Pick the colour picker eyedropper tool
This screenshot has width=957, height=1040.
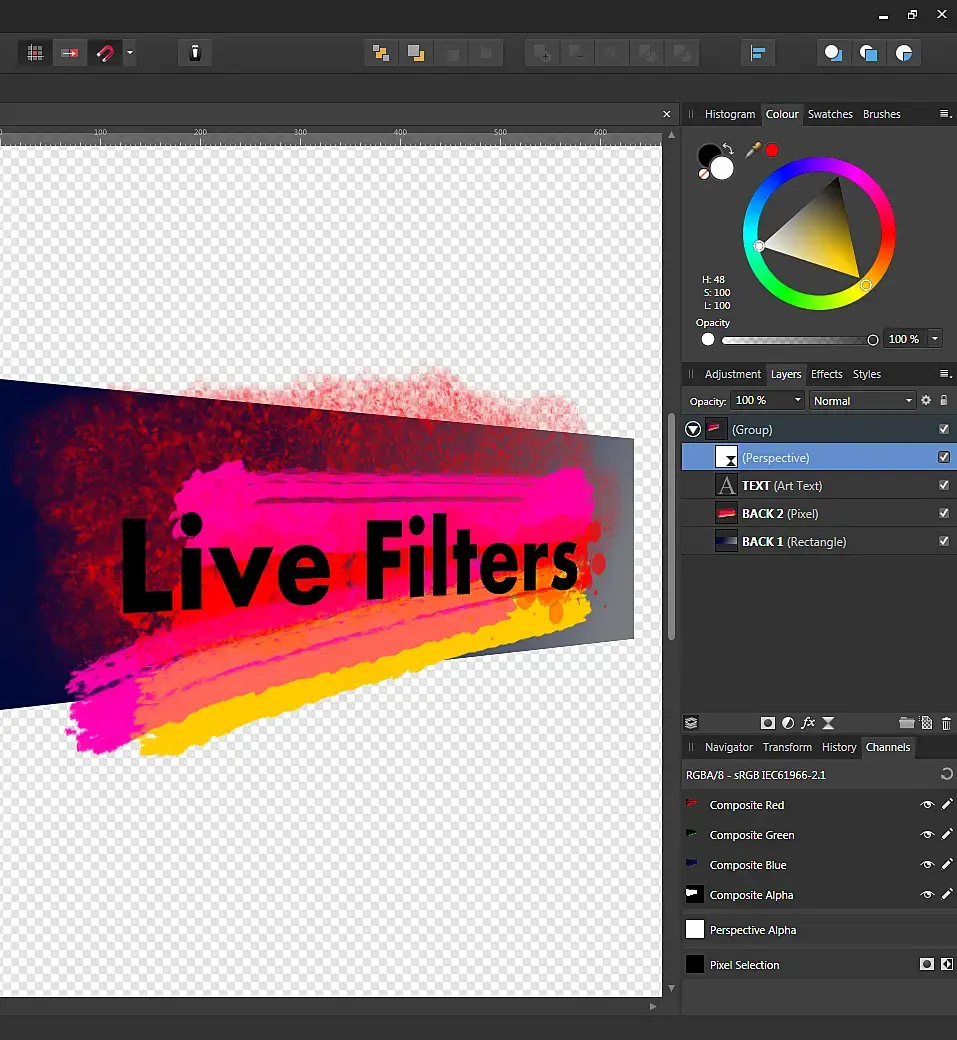click(x=753, y=150)
